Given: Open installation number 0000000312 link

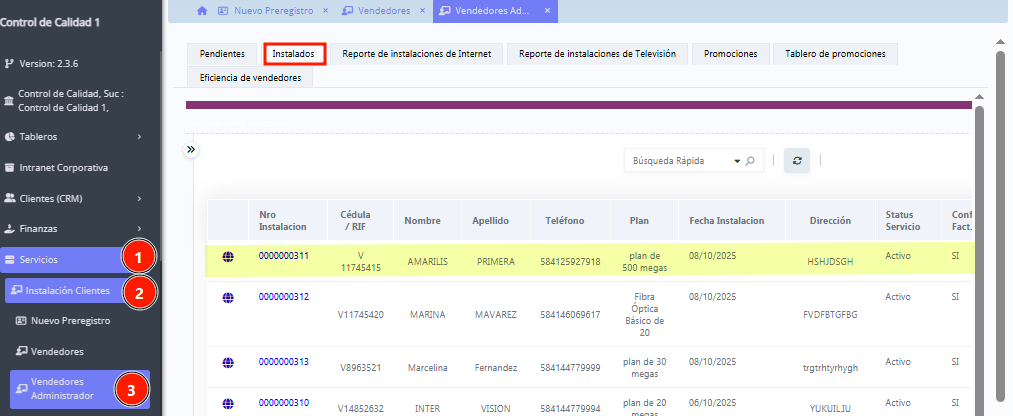Looking at the screenshot, I should click(284, 297).
